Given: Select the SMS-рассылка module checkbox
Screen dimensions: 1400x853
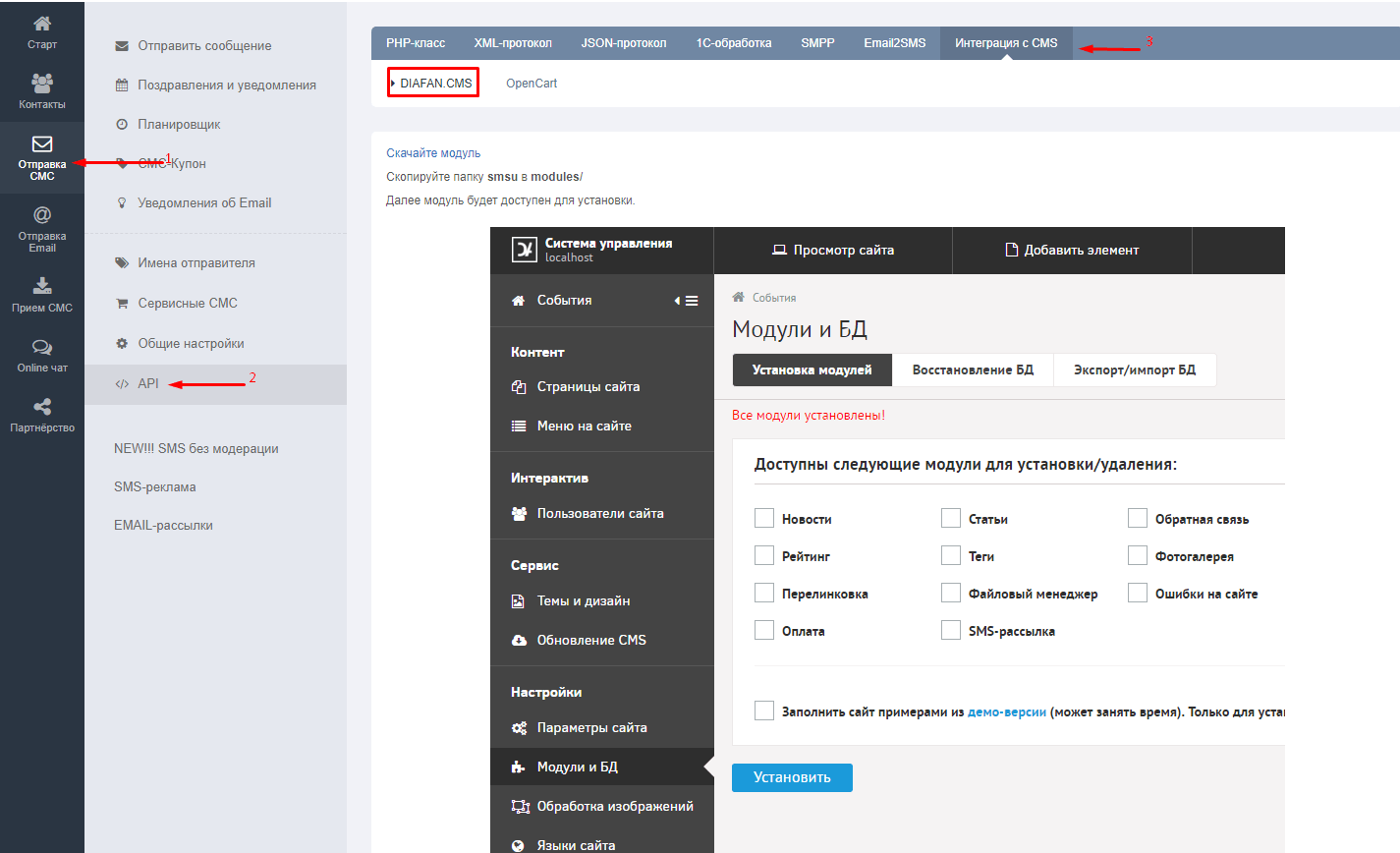Looking at the screenshot, I should pyautogui.click(x=951, y=630).
